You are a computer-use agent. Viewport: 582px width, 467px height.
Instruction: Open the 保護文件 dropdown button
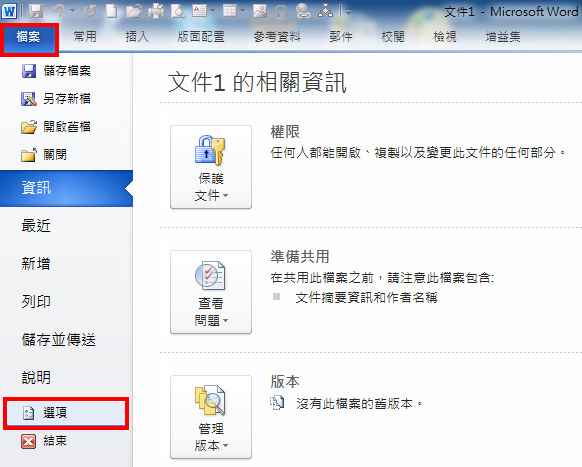point(211,167)
